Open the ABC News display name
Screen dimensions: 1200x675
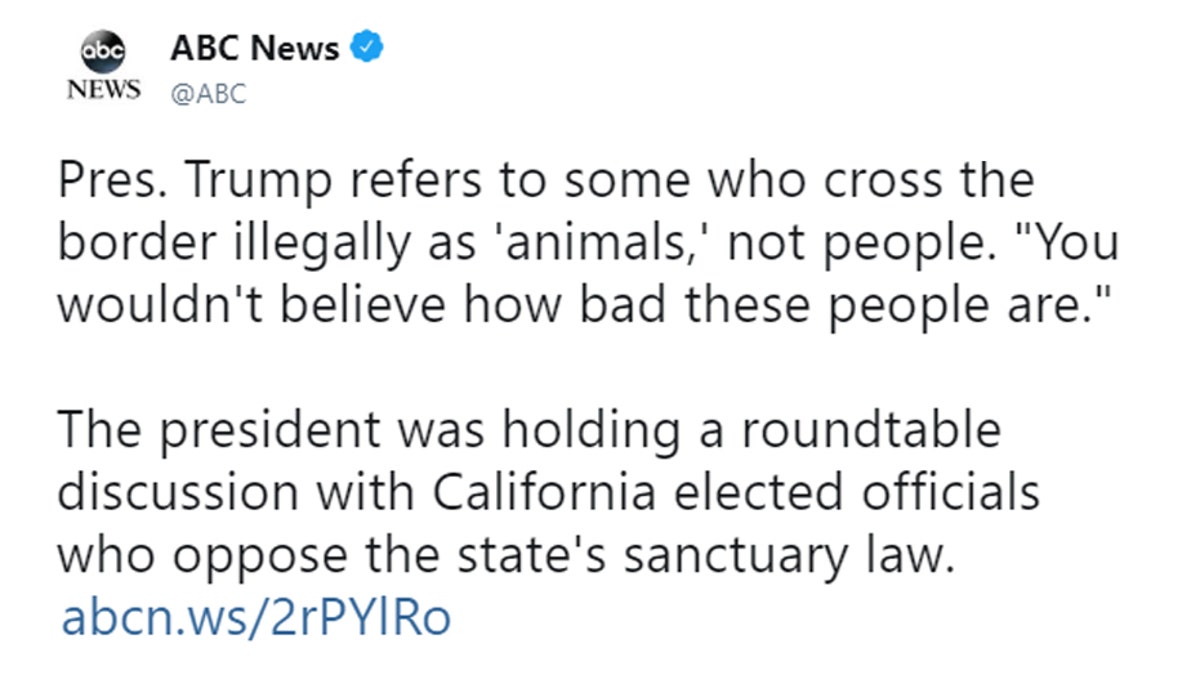255,47
